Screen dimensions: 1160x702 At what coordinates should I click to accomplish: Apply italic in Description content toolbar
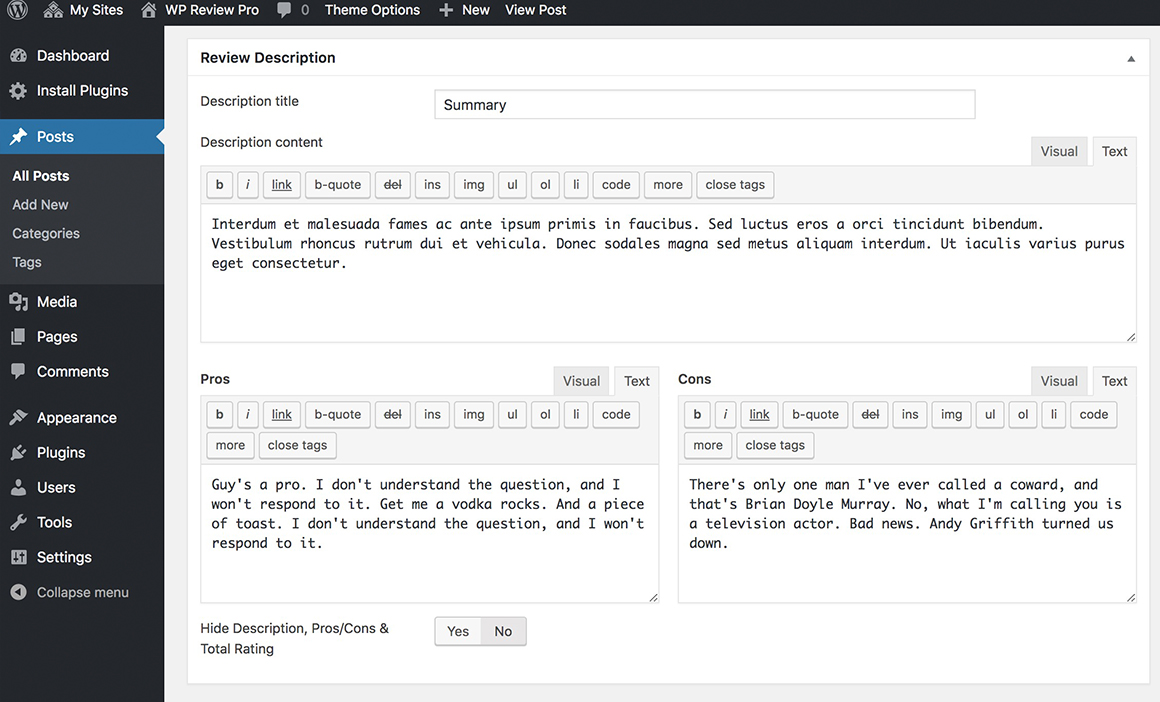click(248, 185)
